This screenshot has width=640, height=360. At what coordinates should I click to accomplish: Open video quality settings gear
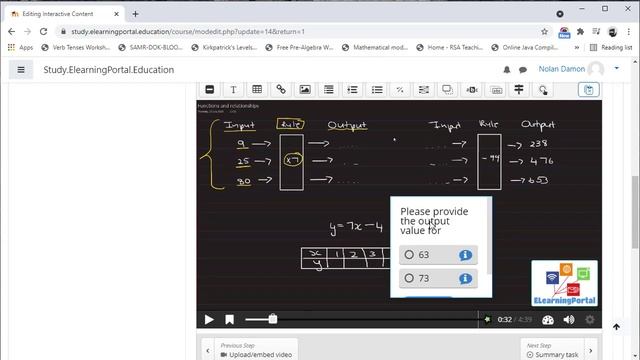point(590,320)
